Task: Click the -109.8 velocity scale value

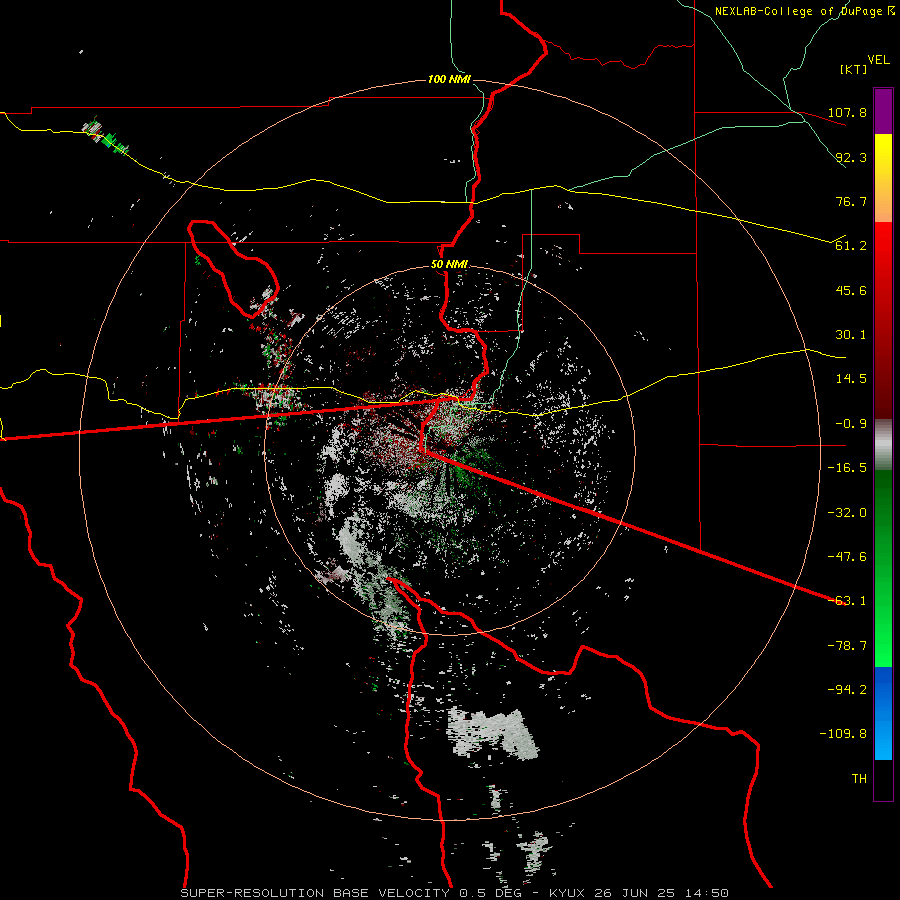Action: (843, 734)
